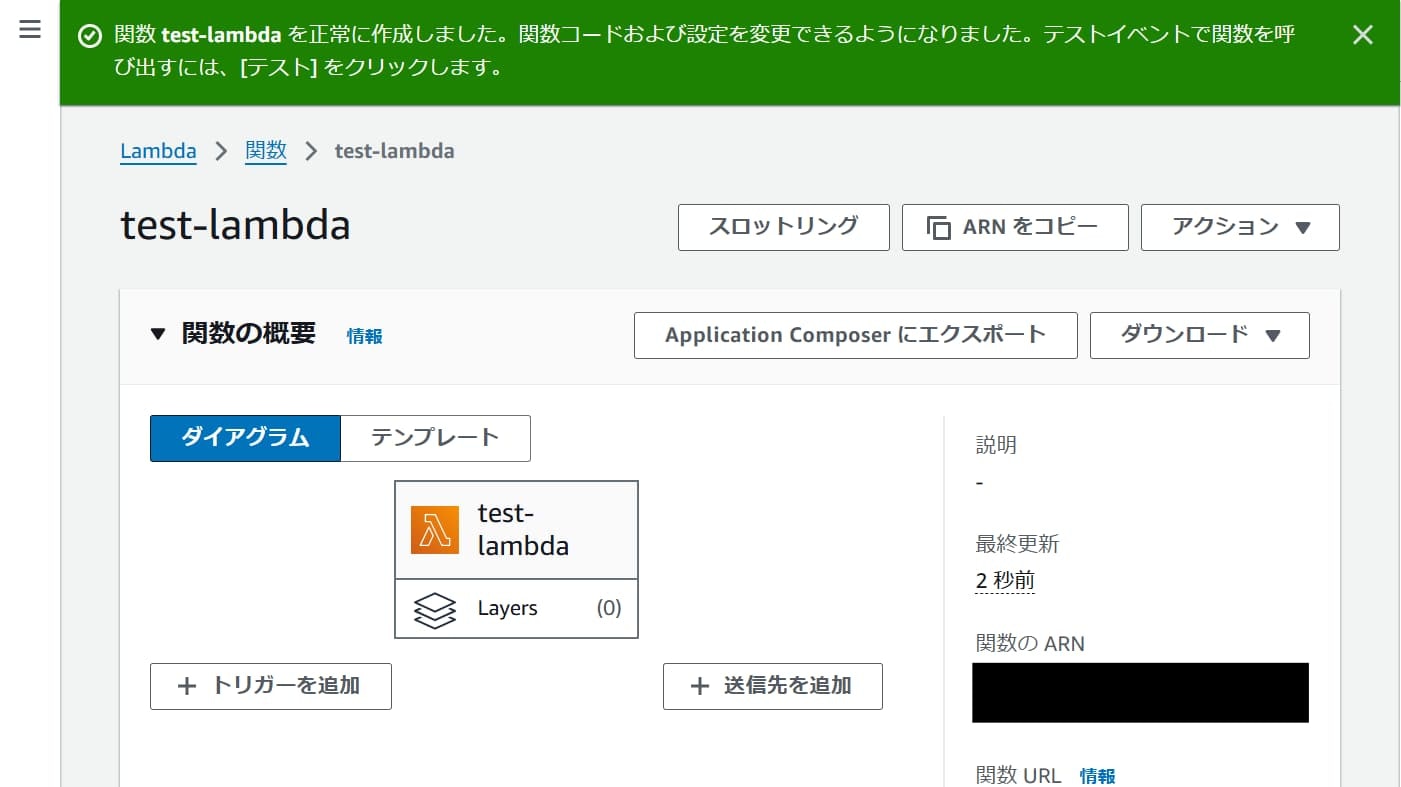
Task: Add a trigger with トリガーを追加
Action: point(270,686)
